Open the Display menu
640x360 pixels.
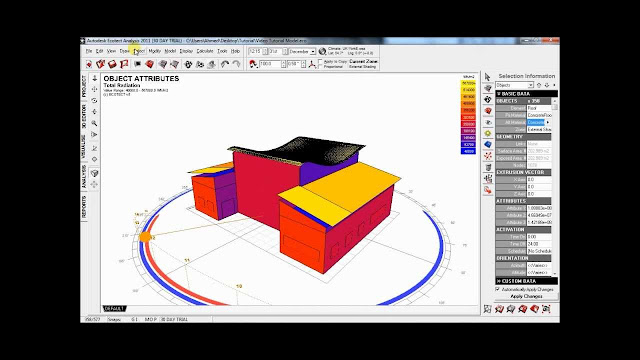coord(186,51)
